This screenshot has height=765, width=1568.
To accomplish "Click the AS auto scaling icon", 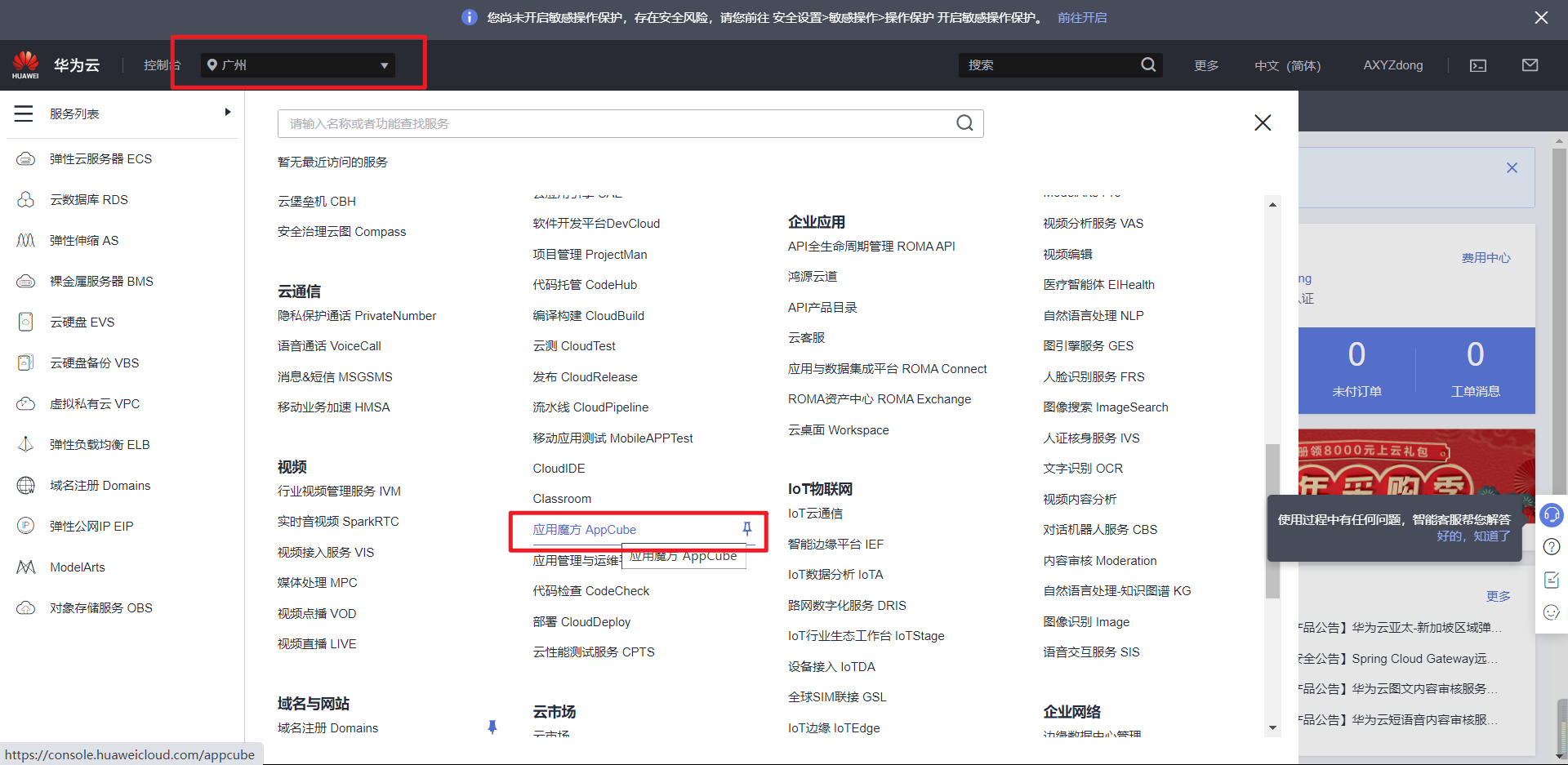I will point(26,240).
